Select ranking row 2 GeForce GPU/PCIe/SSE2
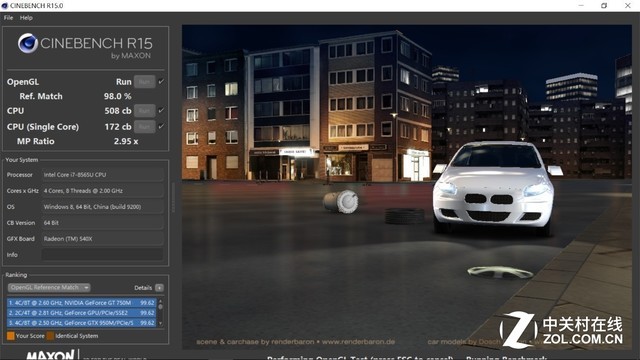Screen dimensions: 640x360 82,313
